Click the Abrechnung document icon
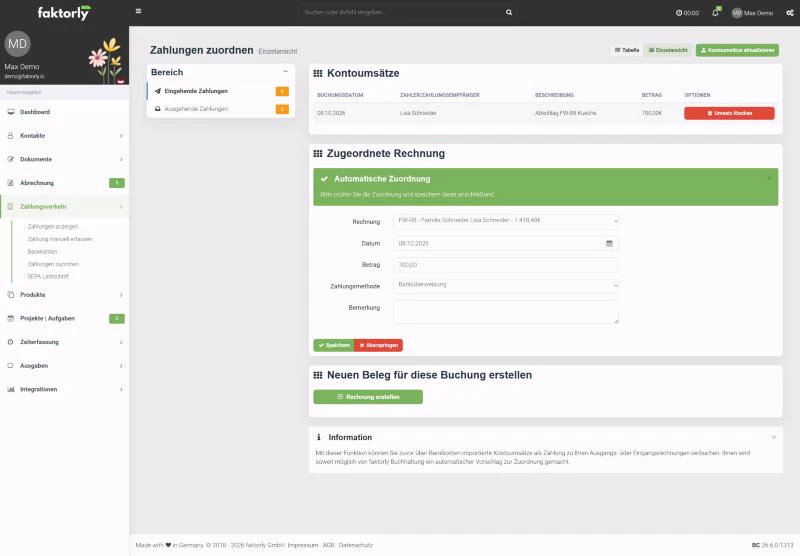This screenshot has width=800, height=556. [x=11, y=183]
